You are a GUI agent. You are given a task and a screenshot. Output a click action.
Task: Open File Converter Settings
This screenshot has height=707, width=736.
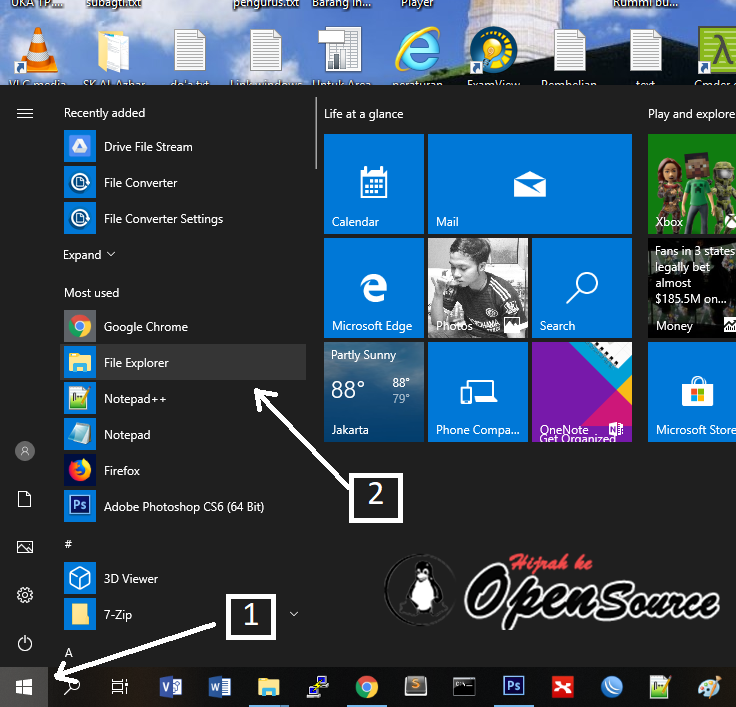tap(183, 218)
